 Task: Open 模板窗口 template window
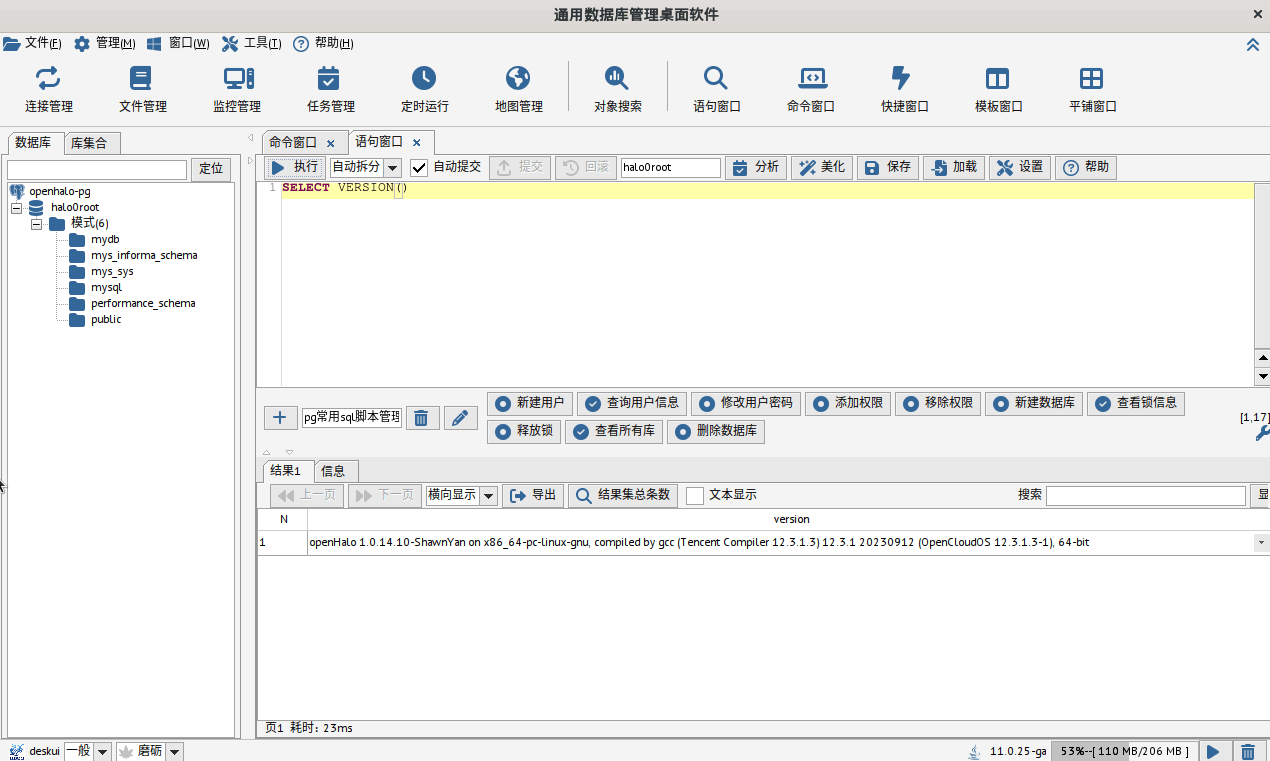[x=998, y=90]
